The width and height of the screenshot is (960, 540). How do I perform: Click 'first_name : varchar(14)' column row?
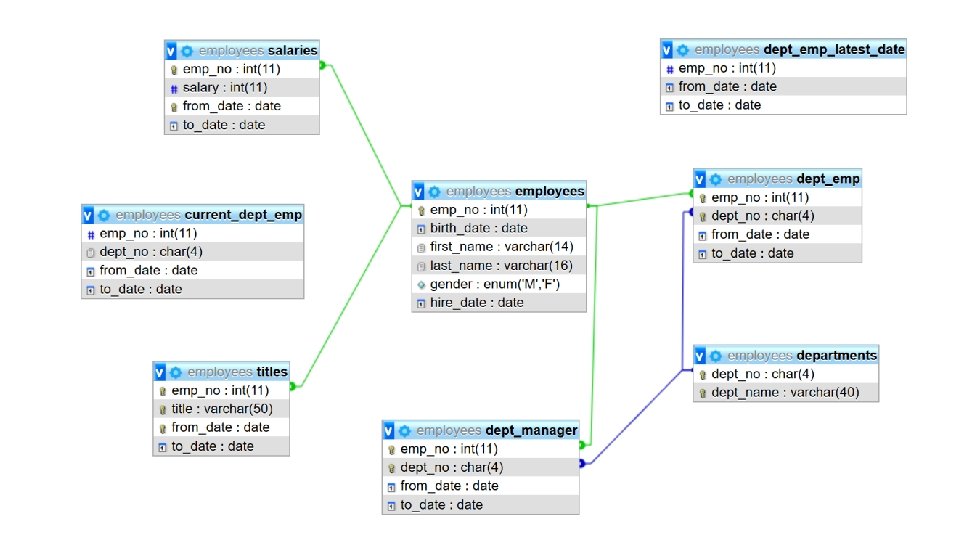pyautogui.click(x=499, y=247)
